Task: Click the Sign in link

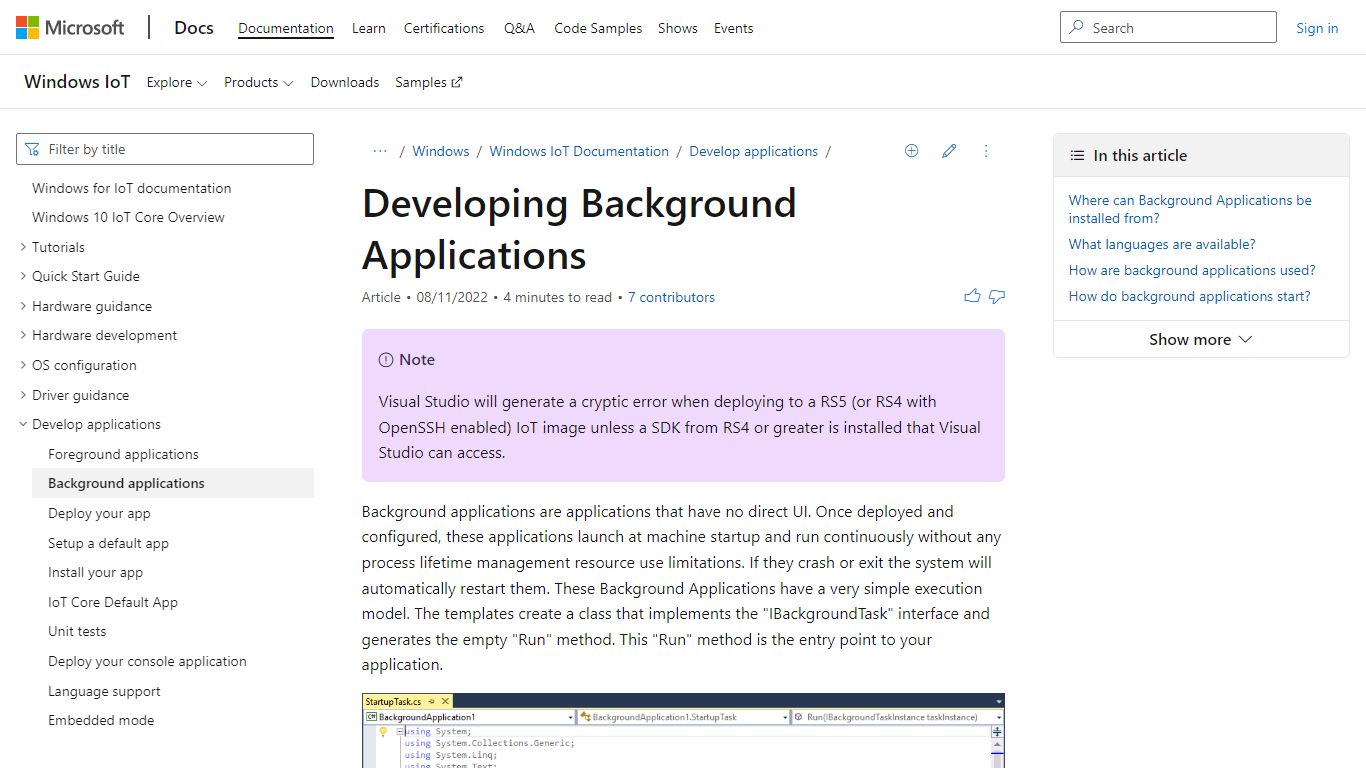Action: pos(1317,28)
